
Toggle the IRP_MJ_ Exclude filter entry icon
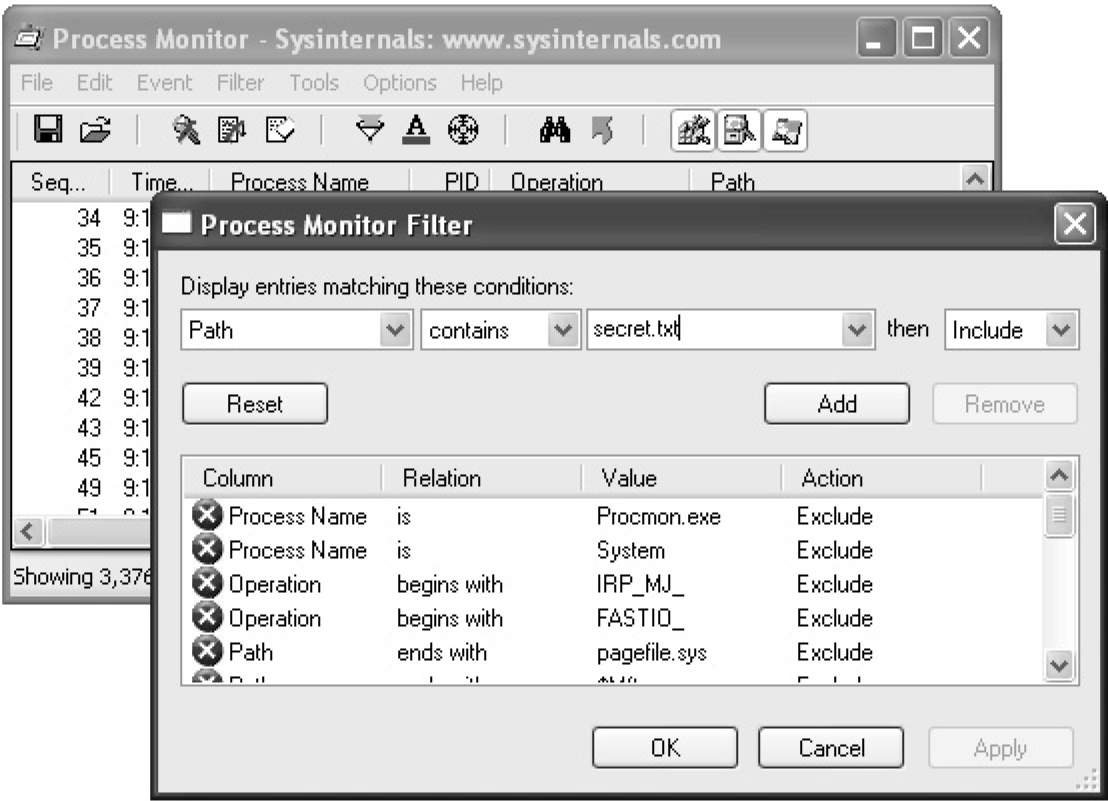[x=207, y=583]
